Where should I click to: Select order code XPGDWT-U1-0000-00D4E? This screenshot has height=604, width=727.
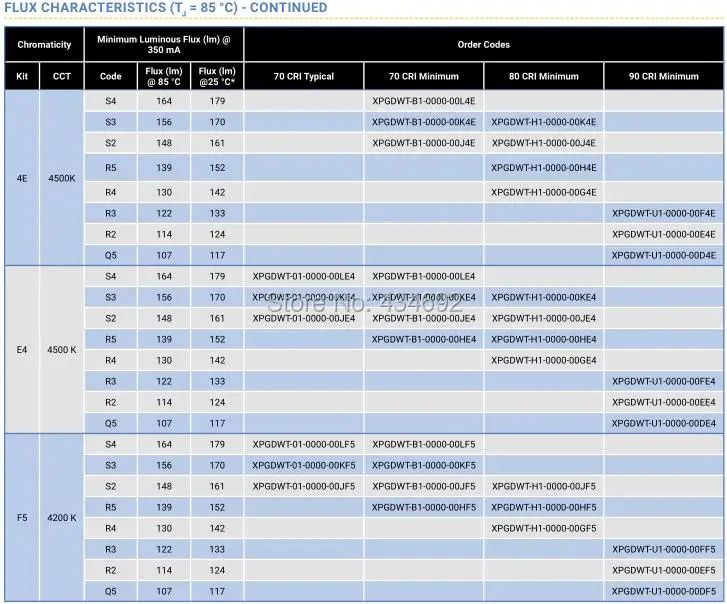663,255
